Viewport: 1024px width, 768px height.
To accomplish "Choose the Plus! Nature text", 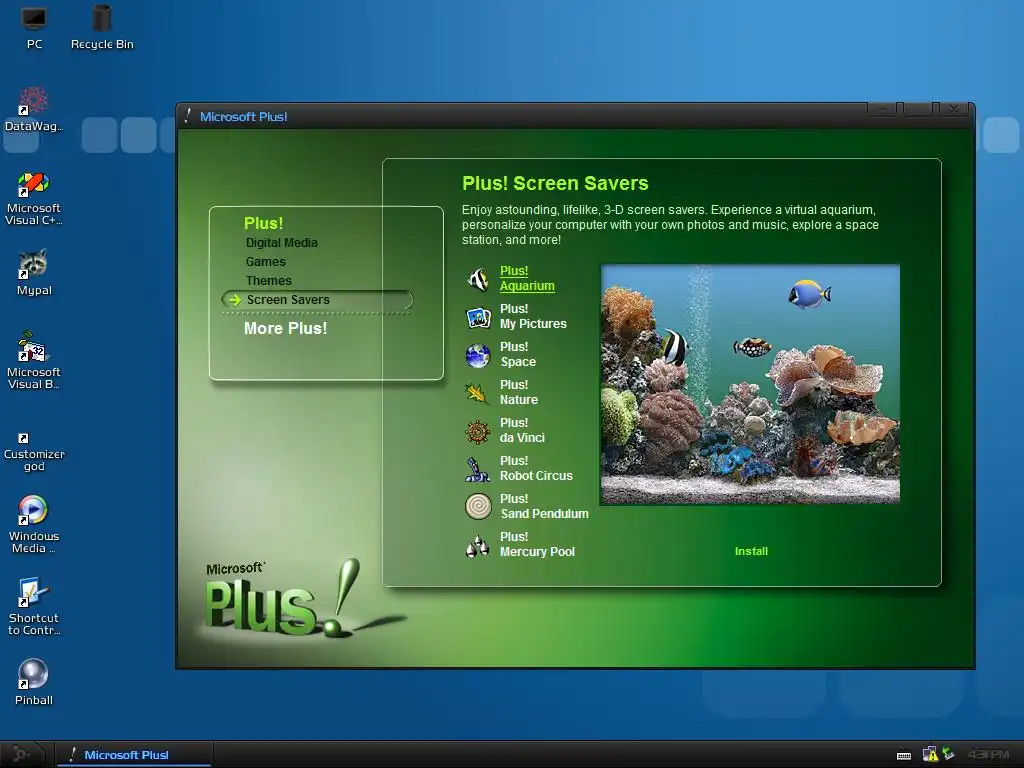I will (x=519, y=392).
